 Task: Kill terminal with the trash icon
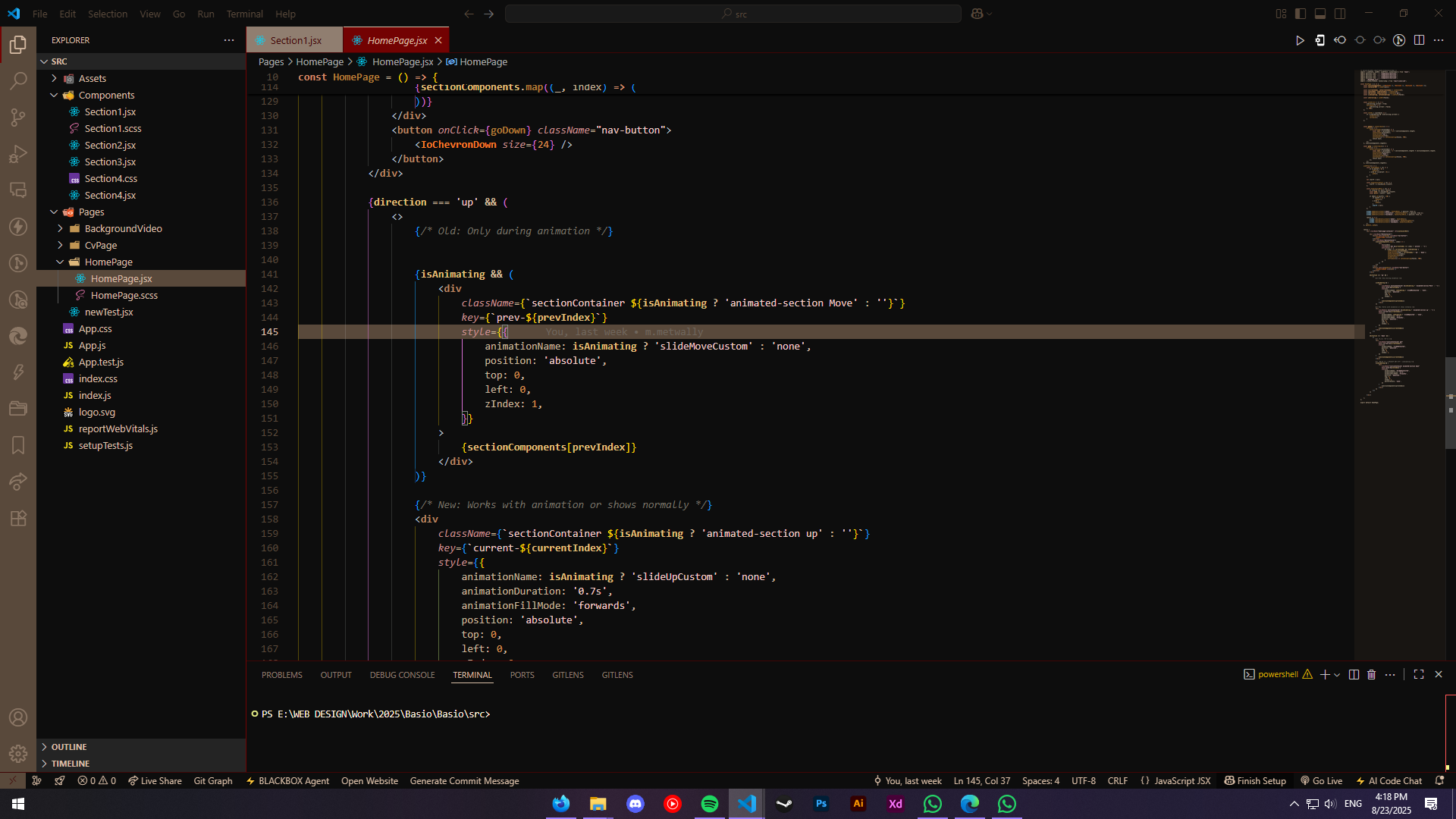click(1371, 674)
